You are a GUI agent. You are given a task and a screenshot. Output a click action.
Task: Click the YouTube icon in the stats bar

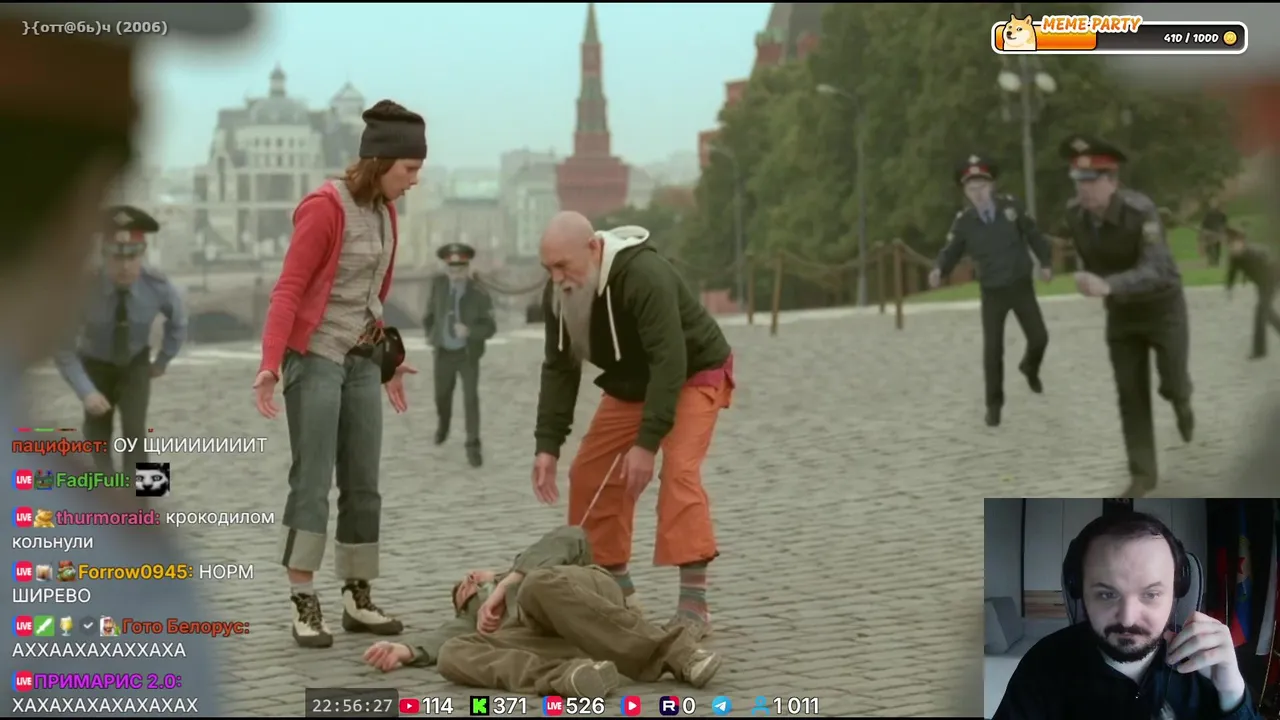point(410,706)
